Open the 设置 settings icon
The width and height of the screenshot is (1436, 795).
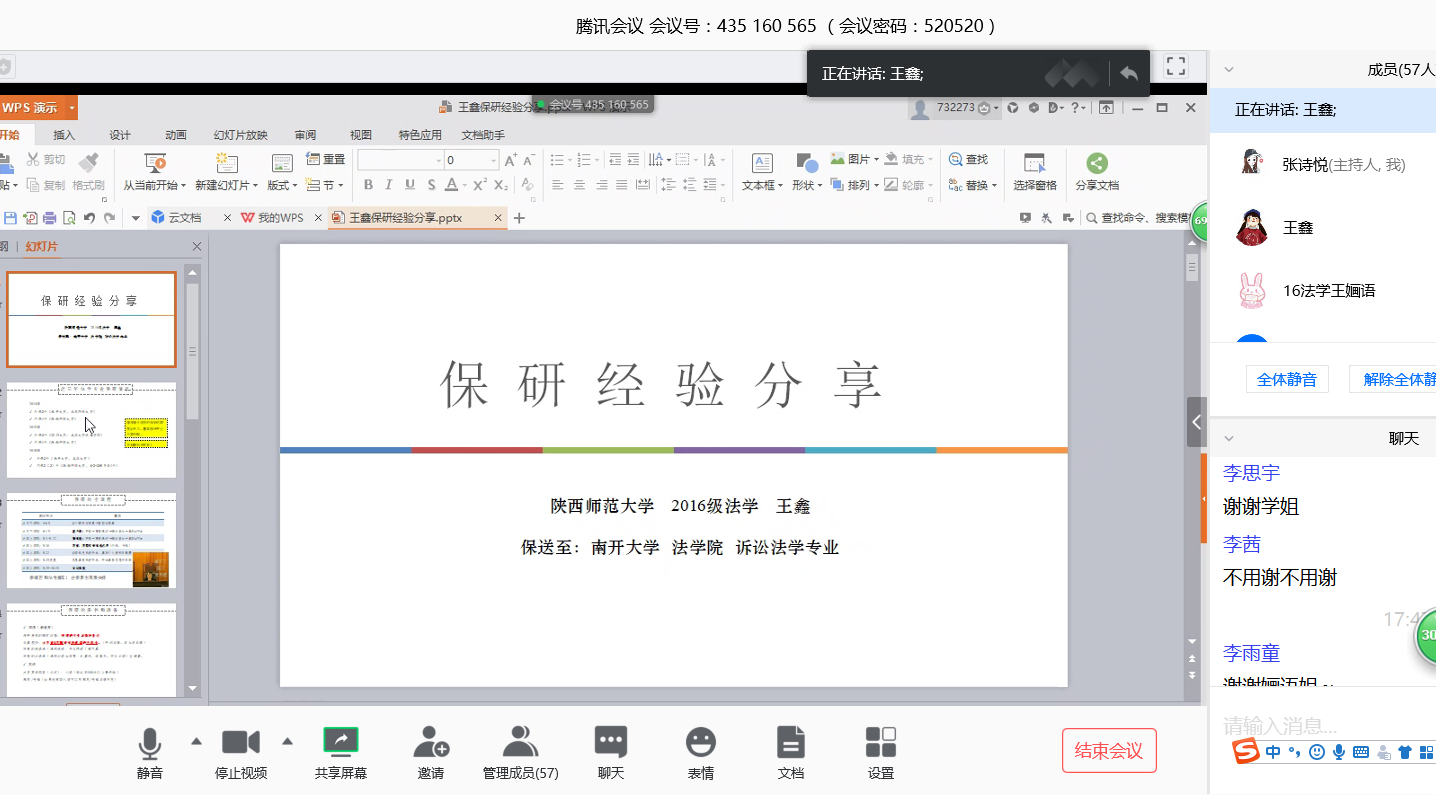pos(881,742)
